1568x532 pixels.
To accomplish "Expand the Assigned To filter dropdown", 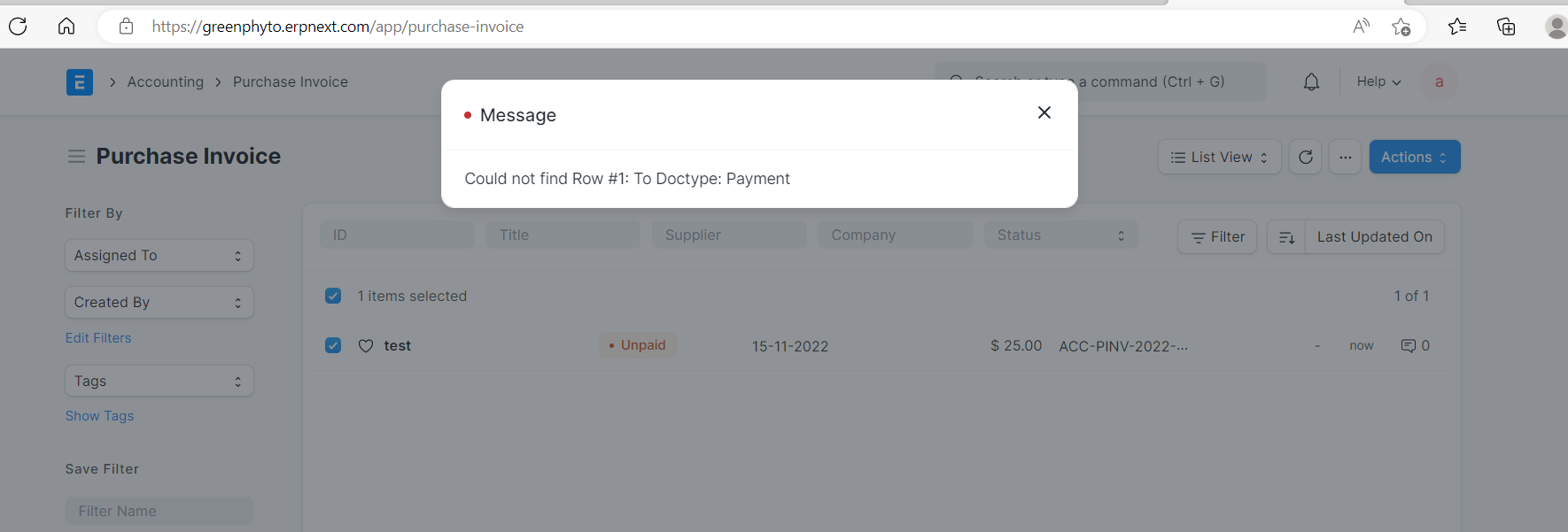I will pos(159,255).
